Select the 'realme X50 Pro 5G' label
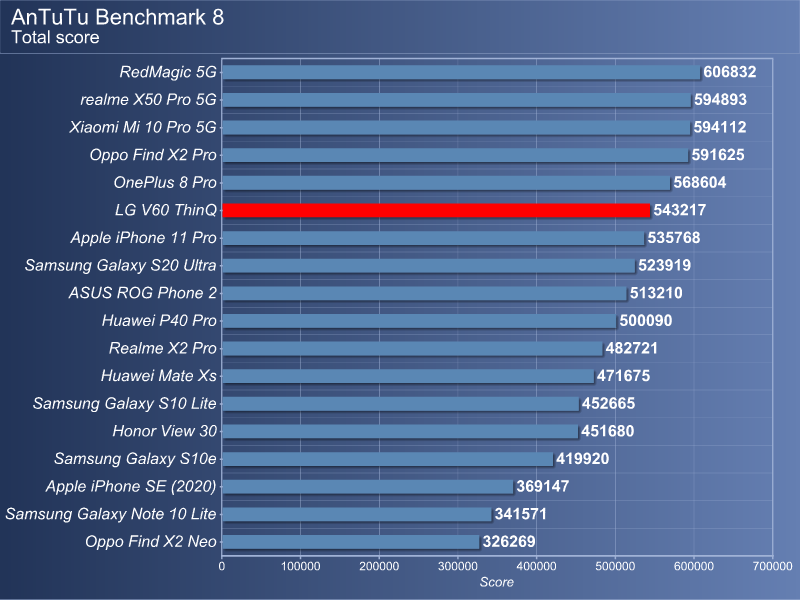This screenshot has width=800, height=600. pyautogui.click(x=148, y=99)
